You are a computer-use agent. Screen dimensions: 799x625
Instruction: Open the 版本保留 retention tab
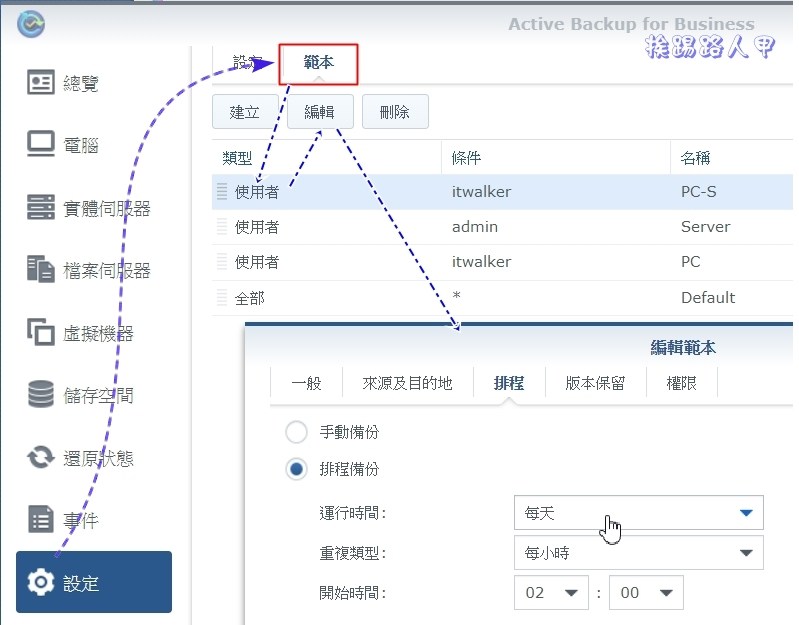tap(595, 383)
